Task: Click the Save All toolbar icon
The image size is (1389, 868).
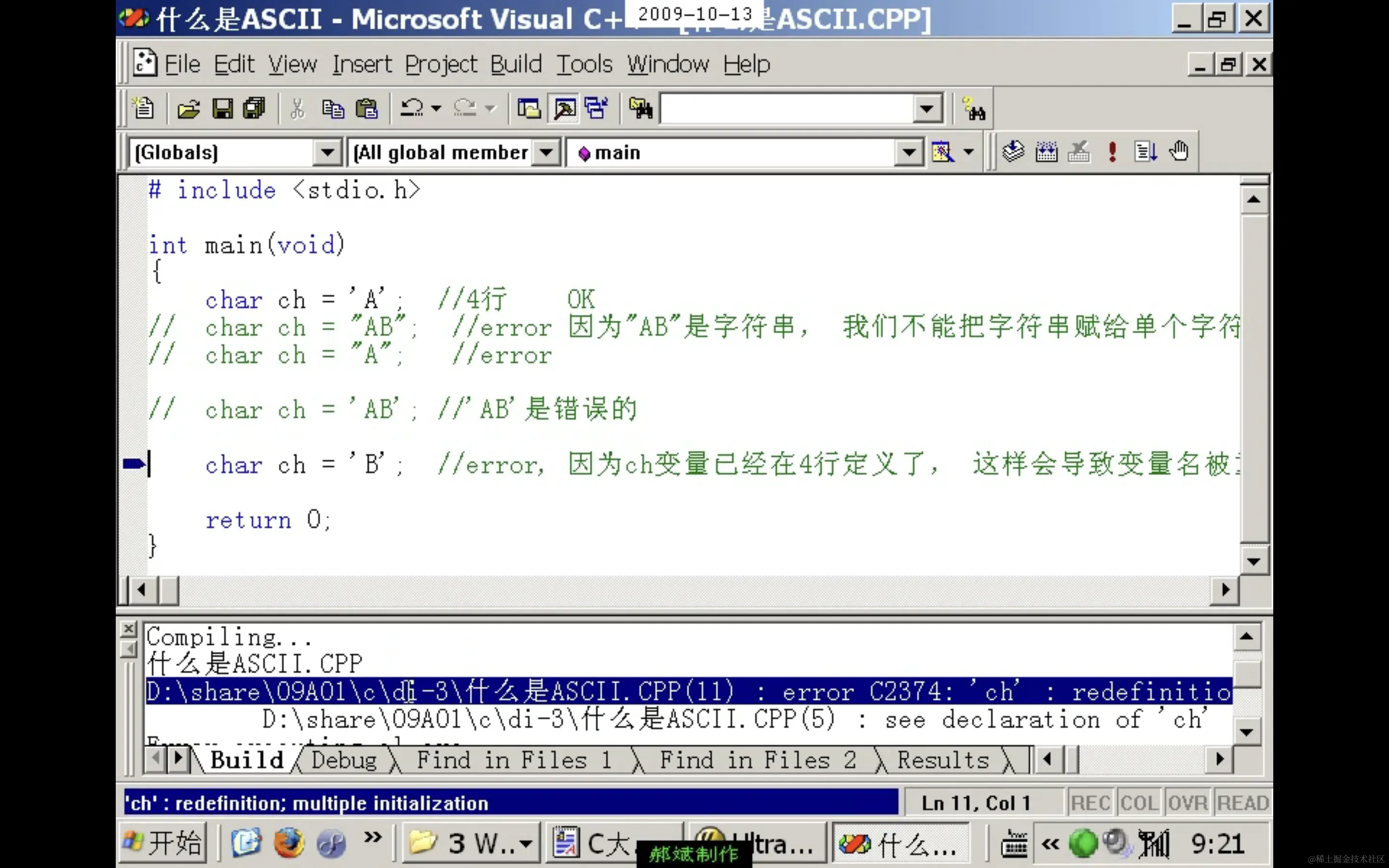Action: (254, 108)
